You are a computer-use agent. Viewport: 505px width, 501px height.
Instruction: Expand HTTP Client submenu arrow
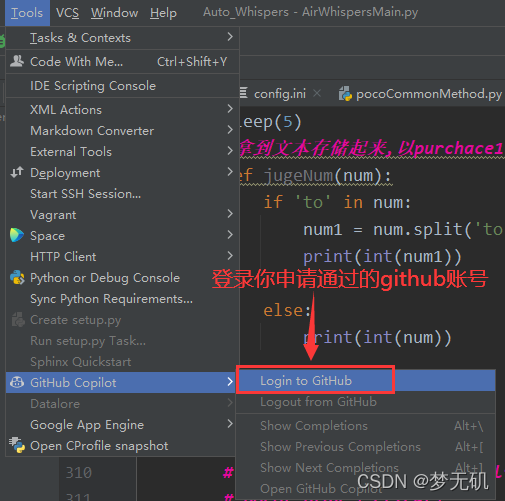[x=230, y=256]
